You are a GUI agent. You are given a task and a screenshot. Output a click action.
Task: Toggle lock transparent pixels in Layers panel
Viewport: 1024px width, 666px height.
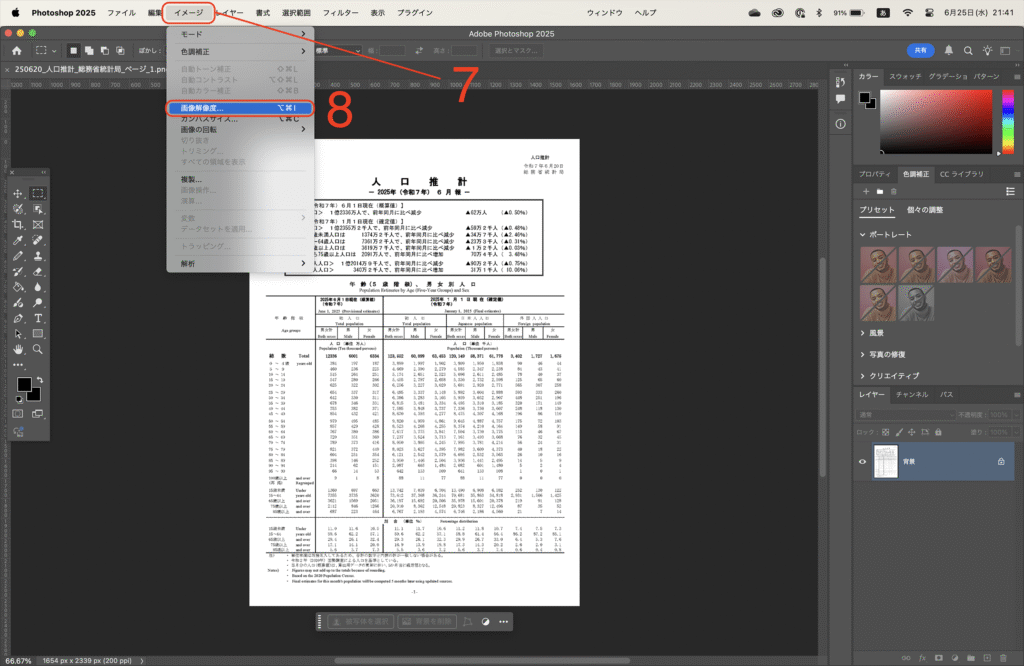click(x=886, y=432)
